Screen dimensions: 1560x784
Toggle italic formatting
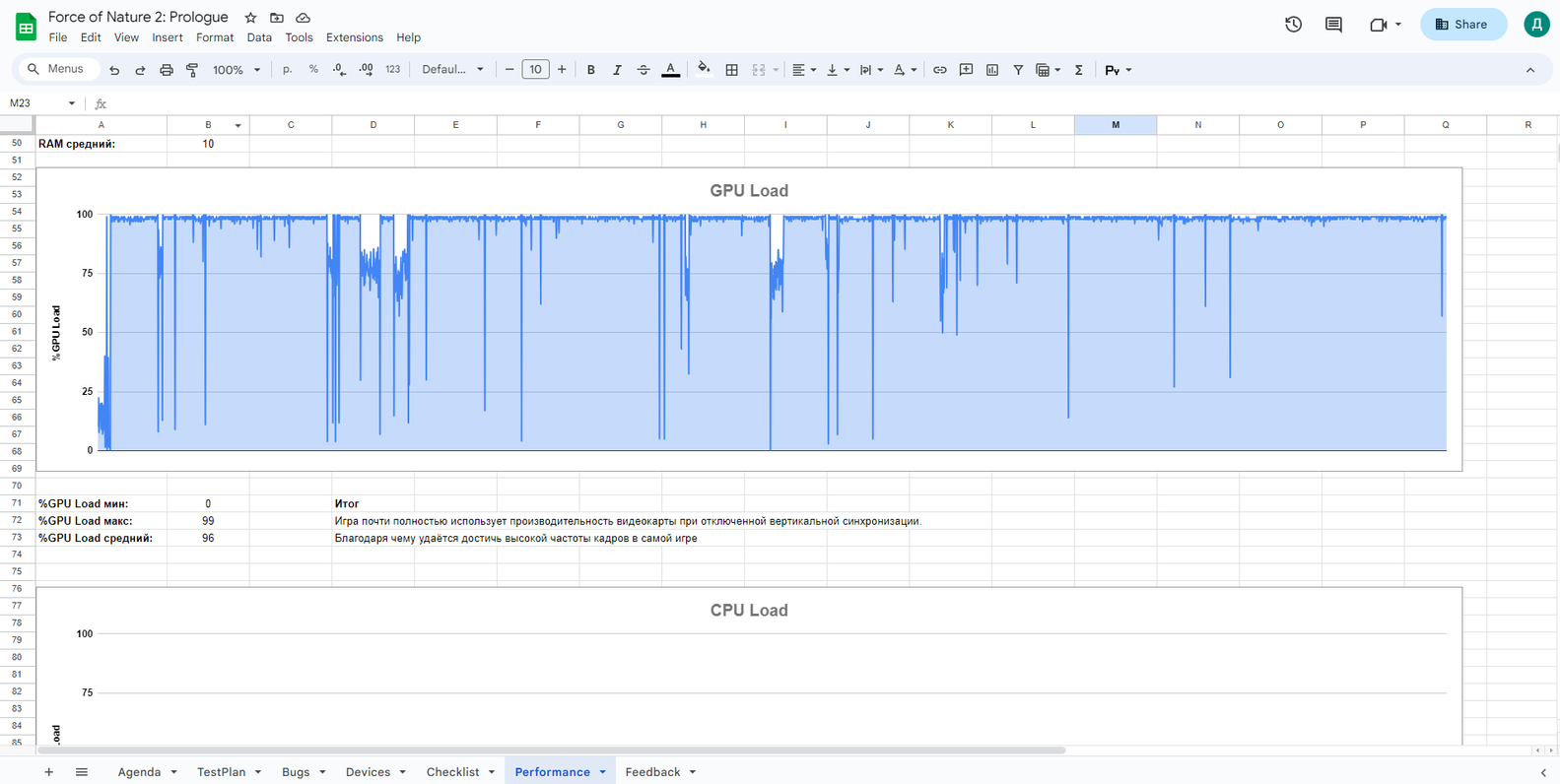[617, 70]
